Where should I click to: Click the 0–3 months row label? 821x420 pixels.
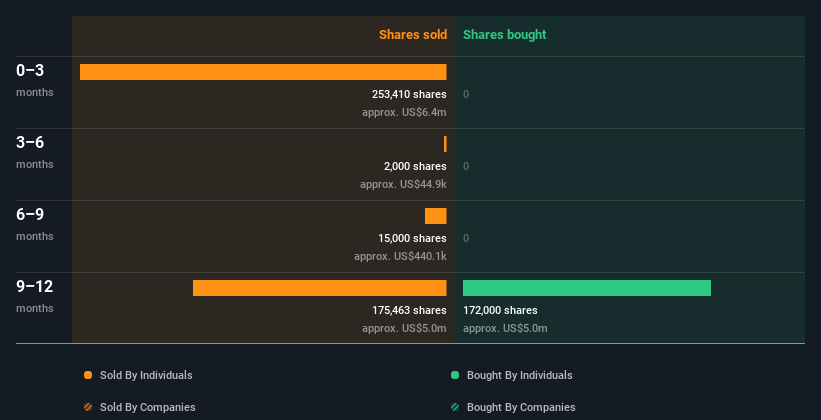(35, 80)
